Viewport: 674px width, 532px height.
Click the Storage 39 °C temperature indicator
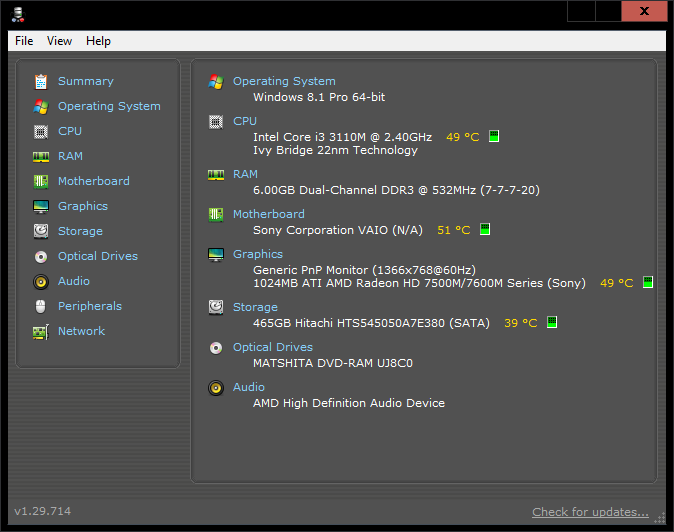(552, 323)
